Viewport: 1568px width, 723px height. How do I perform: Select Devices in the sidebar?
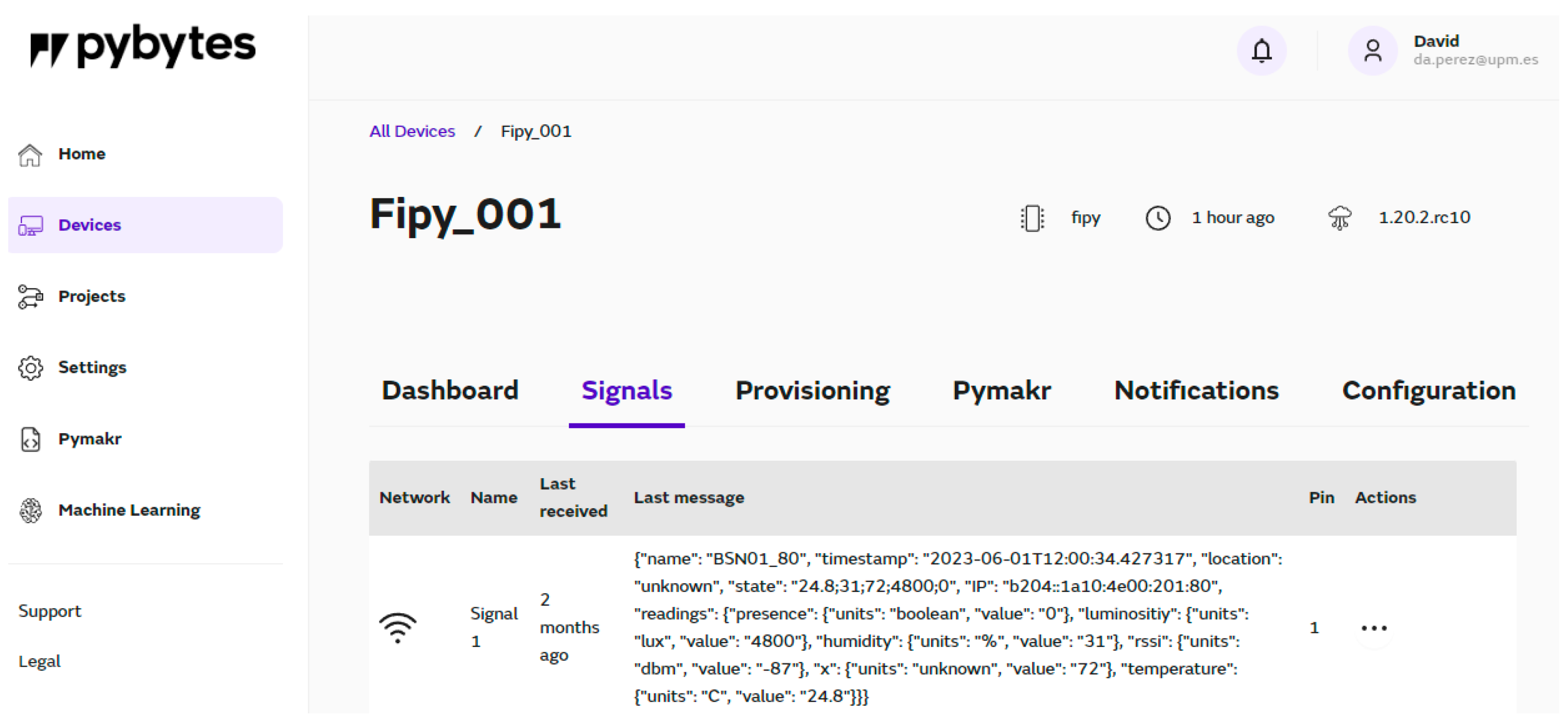(x=145, y=226)
